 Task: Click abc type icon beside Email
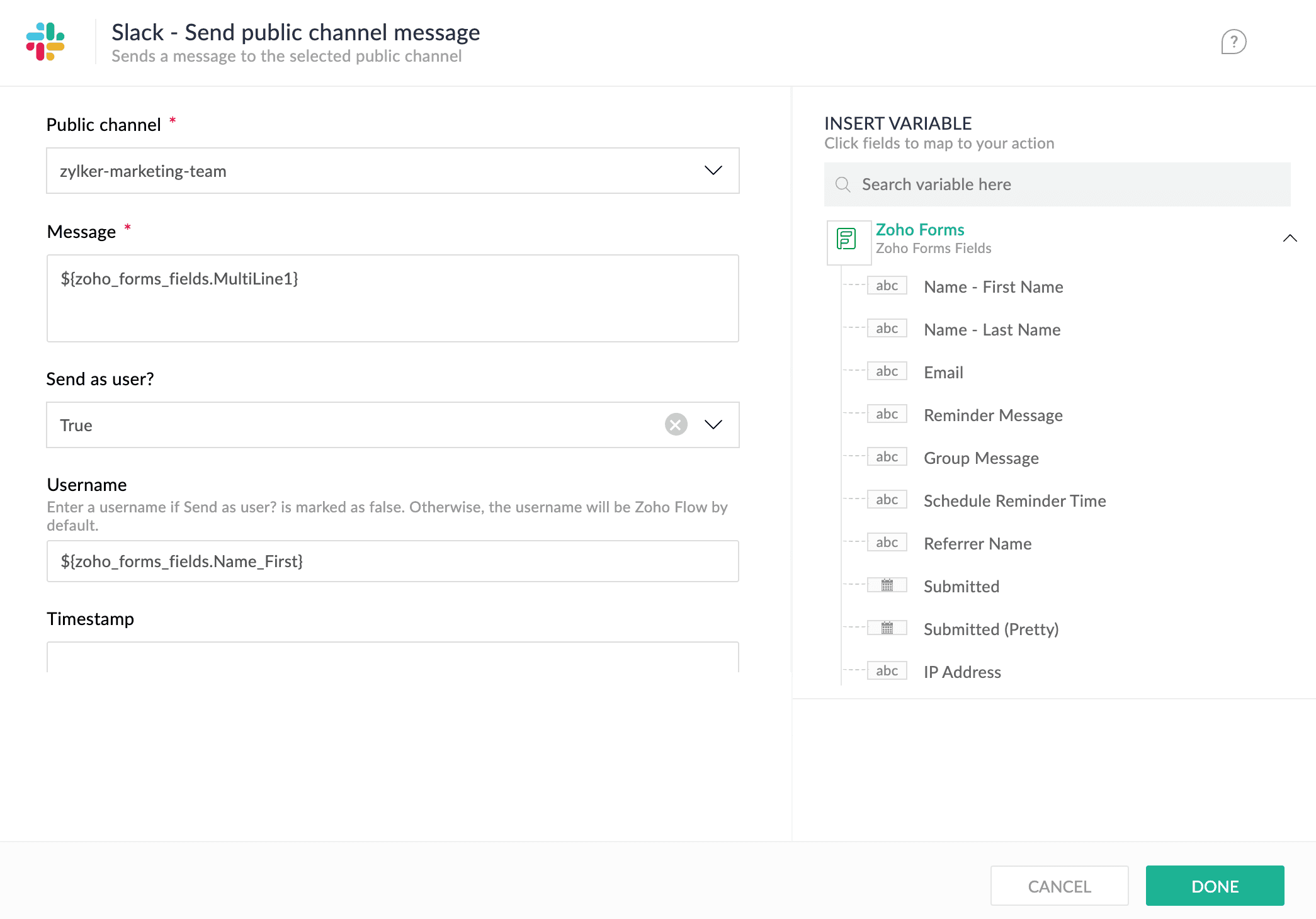pyautogui.click(x=887, y=371)
